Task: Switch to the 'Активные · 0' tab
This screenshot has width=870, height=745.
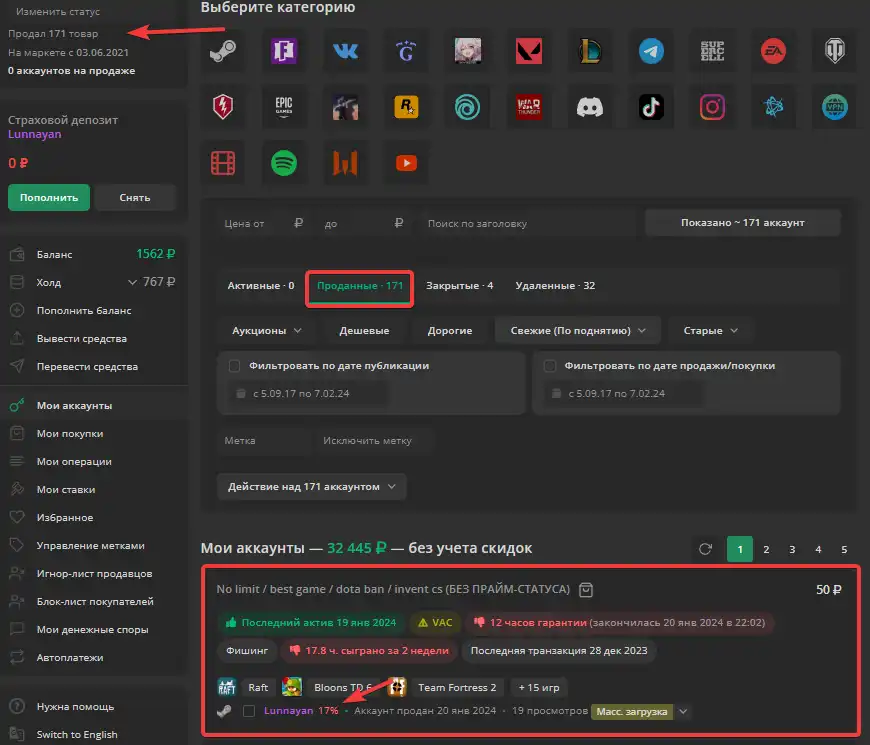Action: (x=261, y=286)
